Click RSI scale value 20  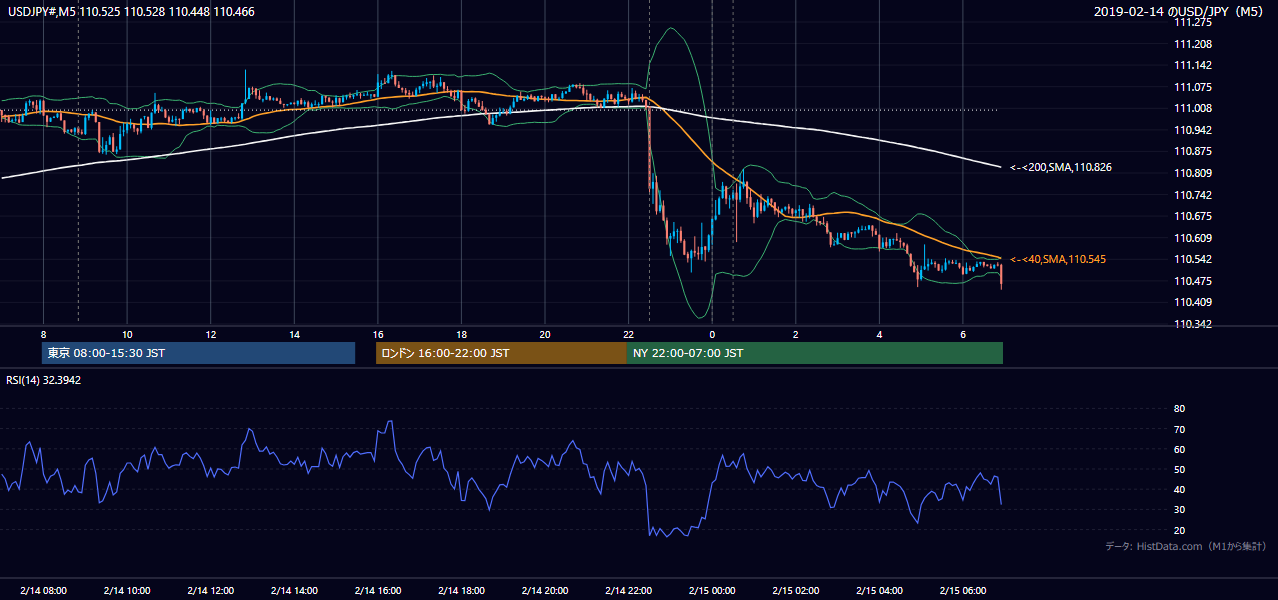click(1179, 530)
